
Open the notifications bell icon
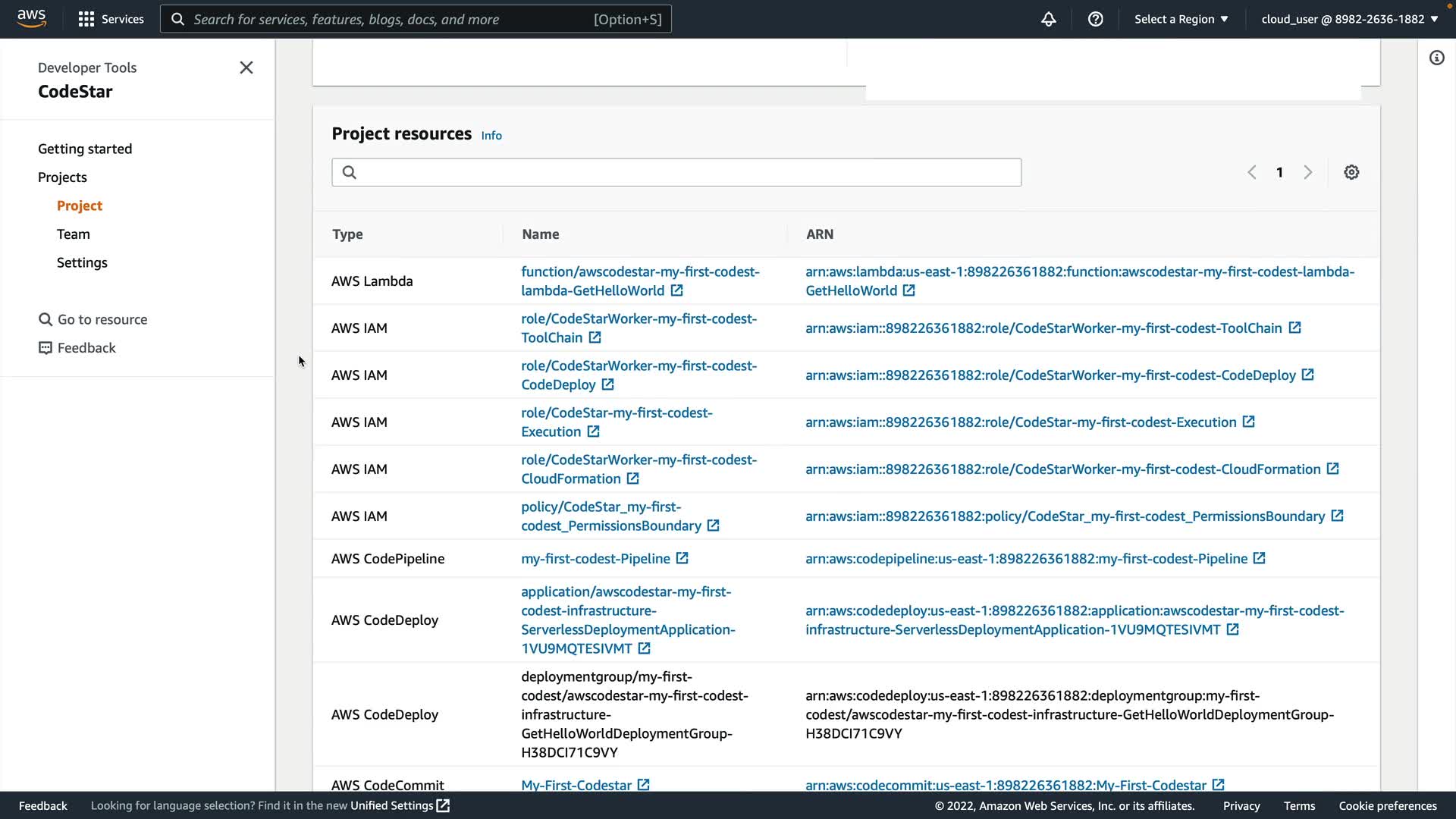(x=1048, y=20)
